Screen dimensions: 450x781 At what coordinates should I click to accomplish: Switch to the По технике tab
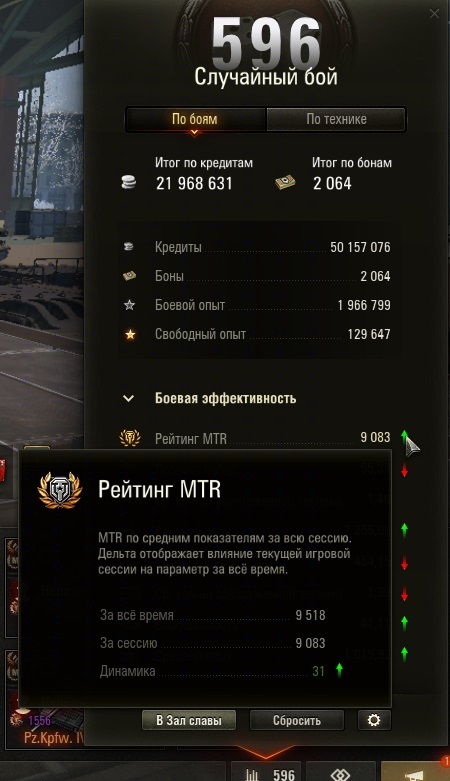coord(336,119)
